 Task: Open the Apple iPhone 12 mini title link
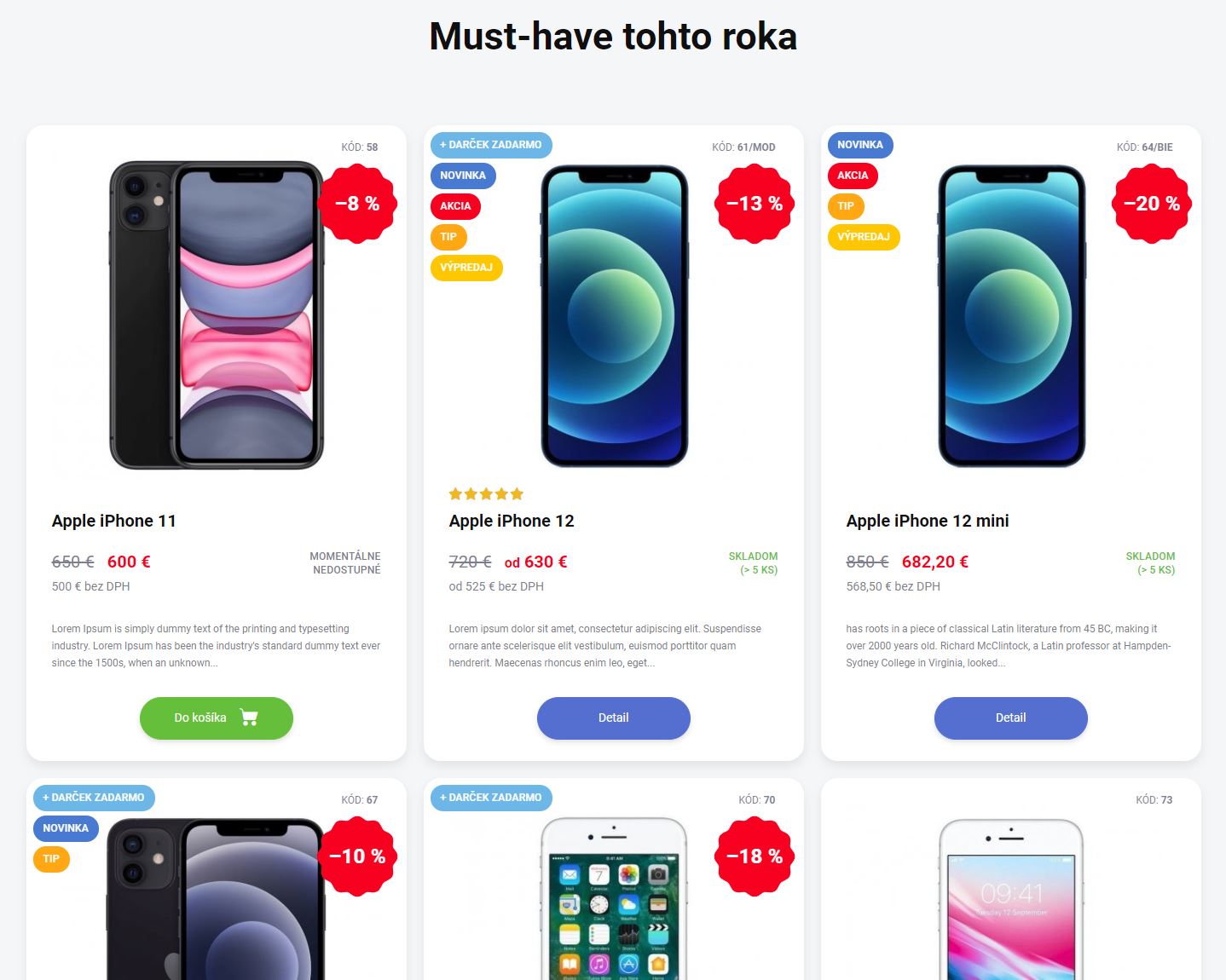(x=928, y=521)
